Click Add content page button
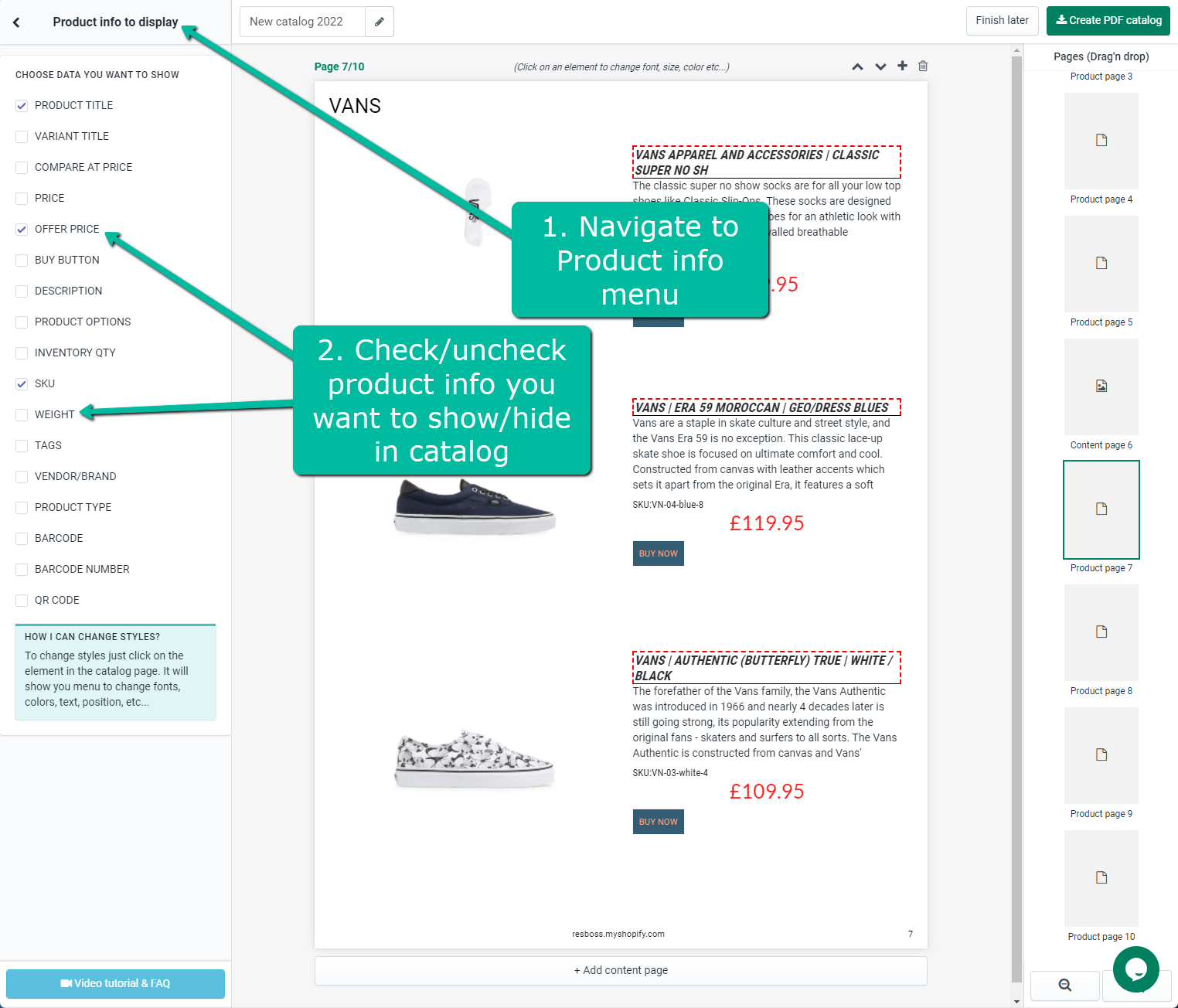This screenshot has width=1178, height=1008. point(621,971)
